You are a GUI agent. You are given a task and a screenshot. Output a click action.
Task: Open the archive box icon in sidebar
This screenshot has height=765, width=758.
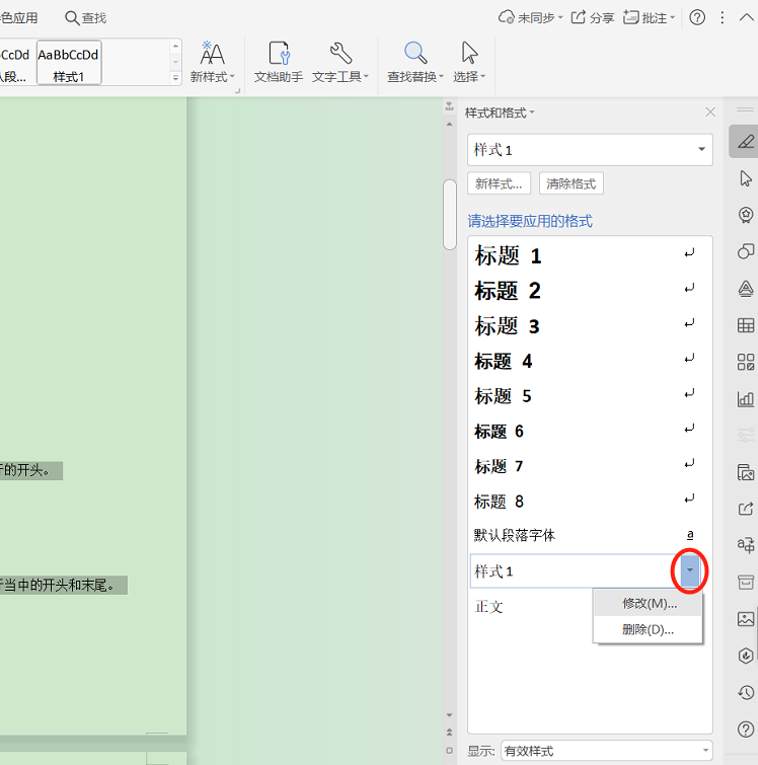[745, 582]
